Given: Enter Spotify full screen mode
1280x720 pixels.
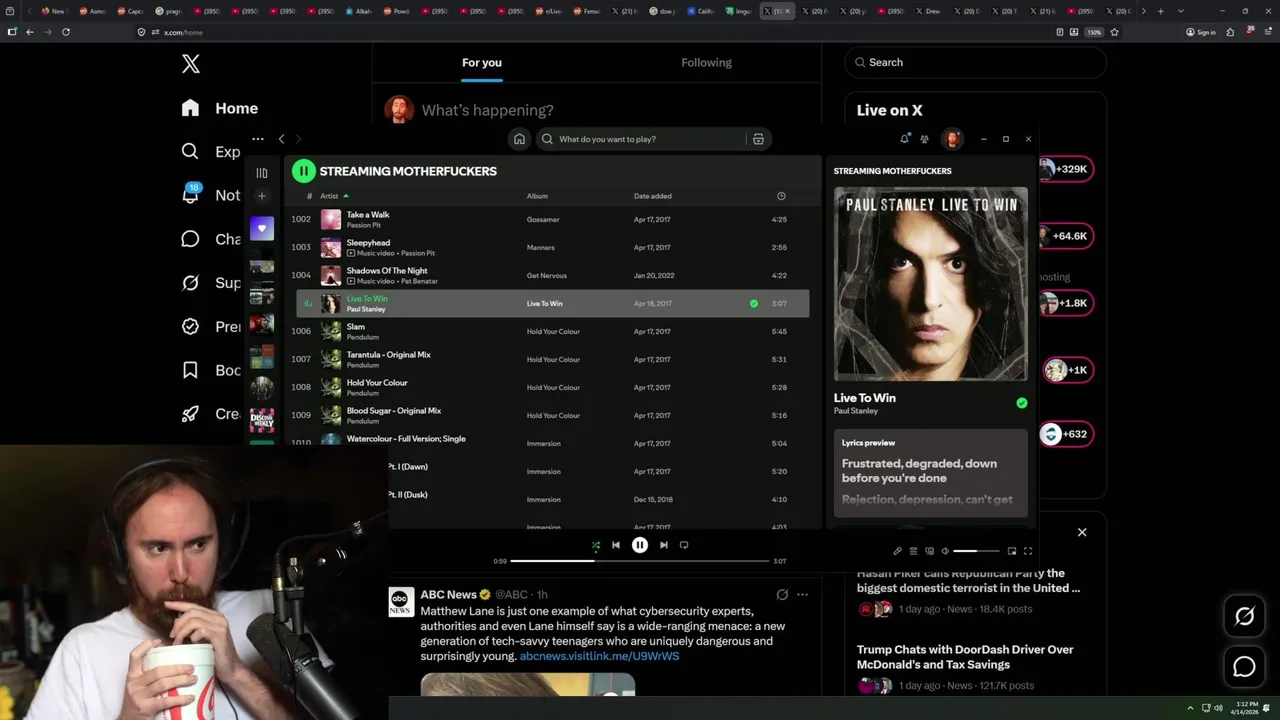Looking at the screenshot, I should [1027, 551].
